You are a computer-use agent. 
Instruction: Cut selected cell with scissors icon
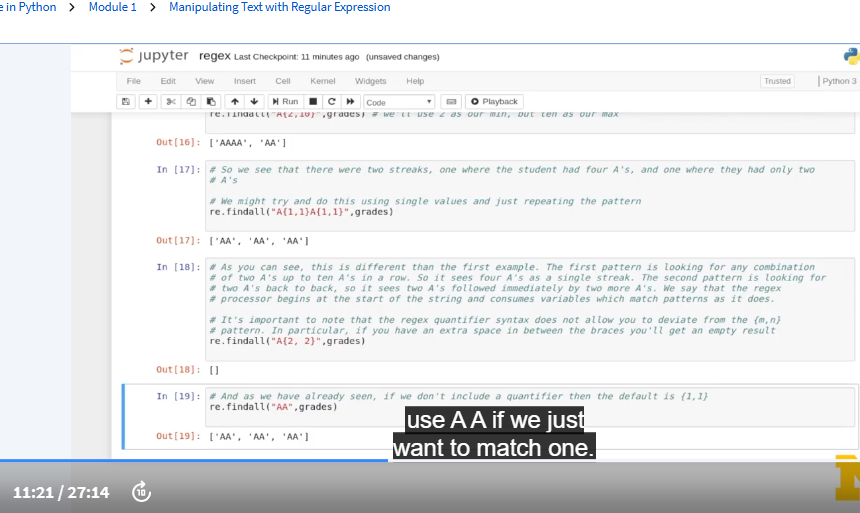(x=171, y=102)
